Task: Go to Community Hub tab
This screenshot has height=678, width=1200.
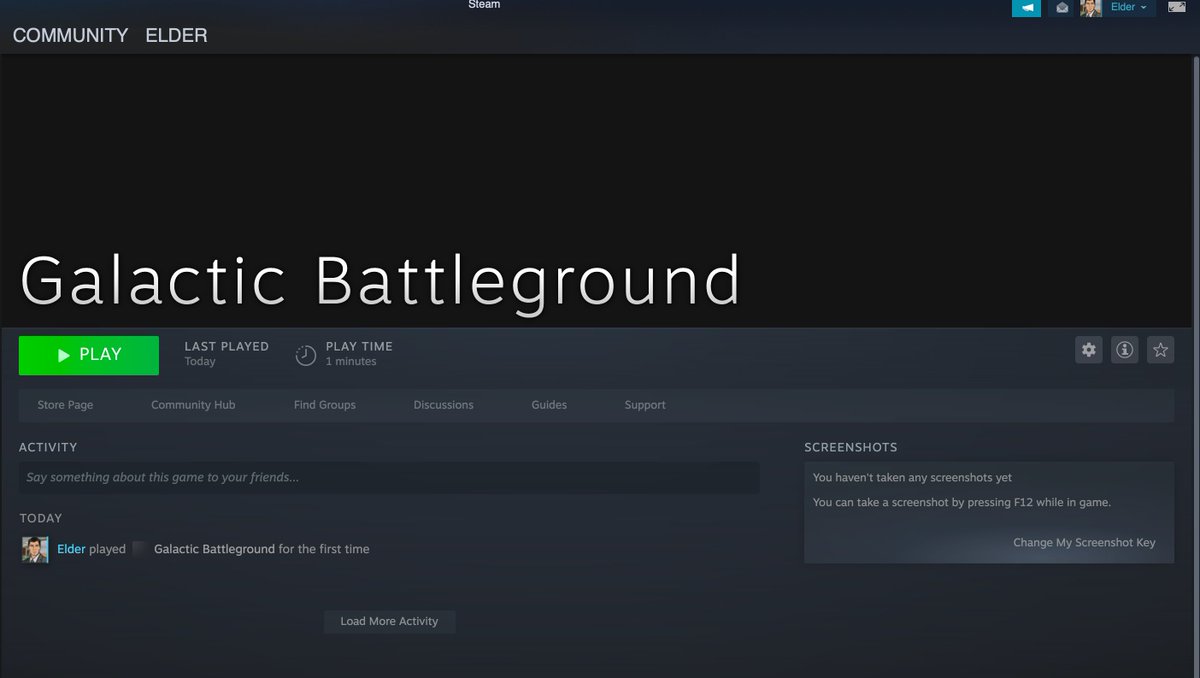Action: coord(193,405)
